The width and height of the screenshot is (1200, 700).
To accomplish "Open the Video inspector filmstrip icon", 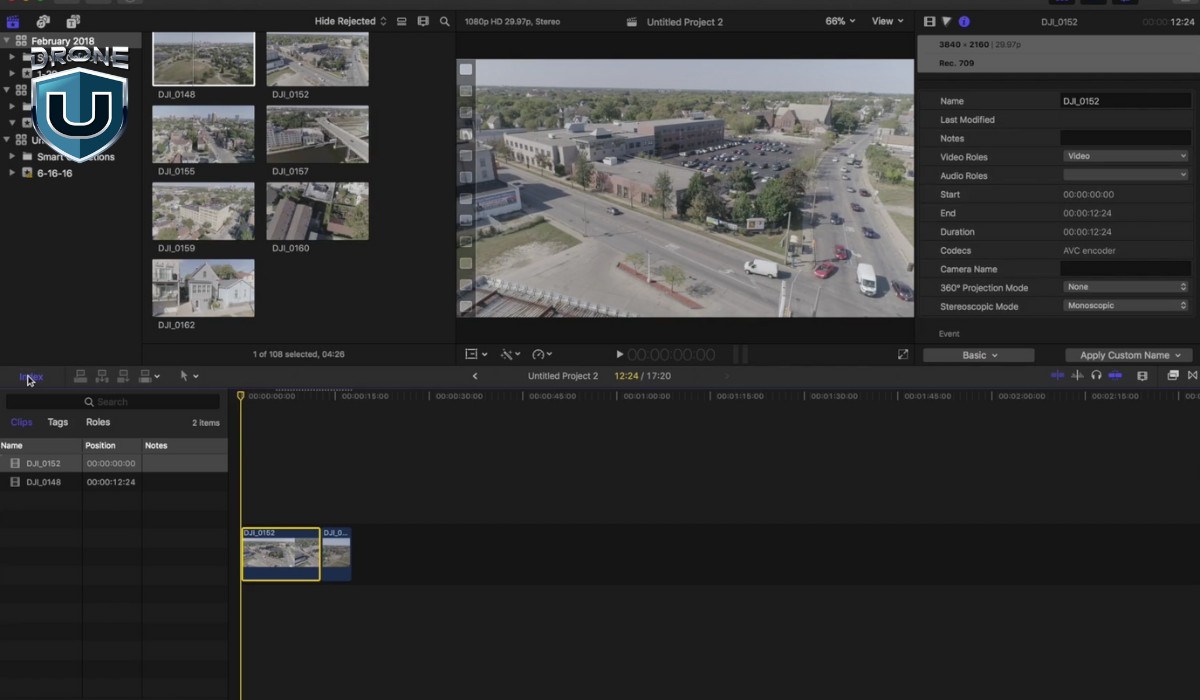I will click(x=930, y=21).
